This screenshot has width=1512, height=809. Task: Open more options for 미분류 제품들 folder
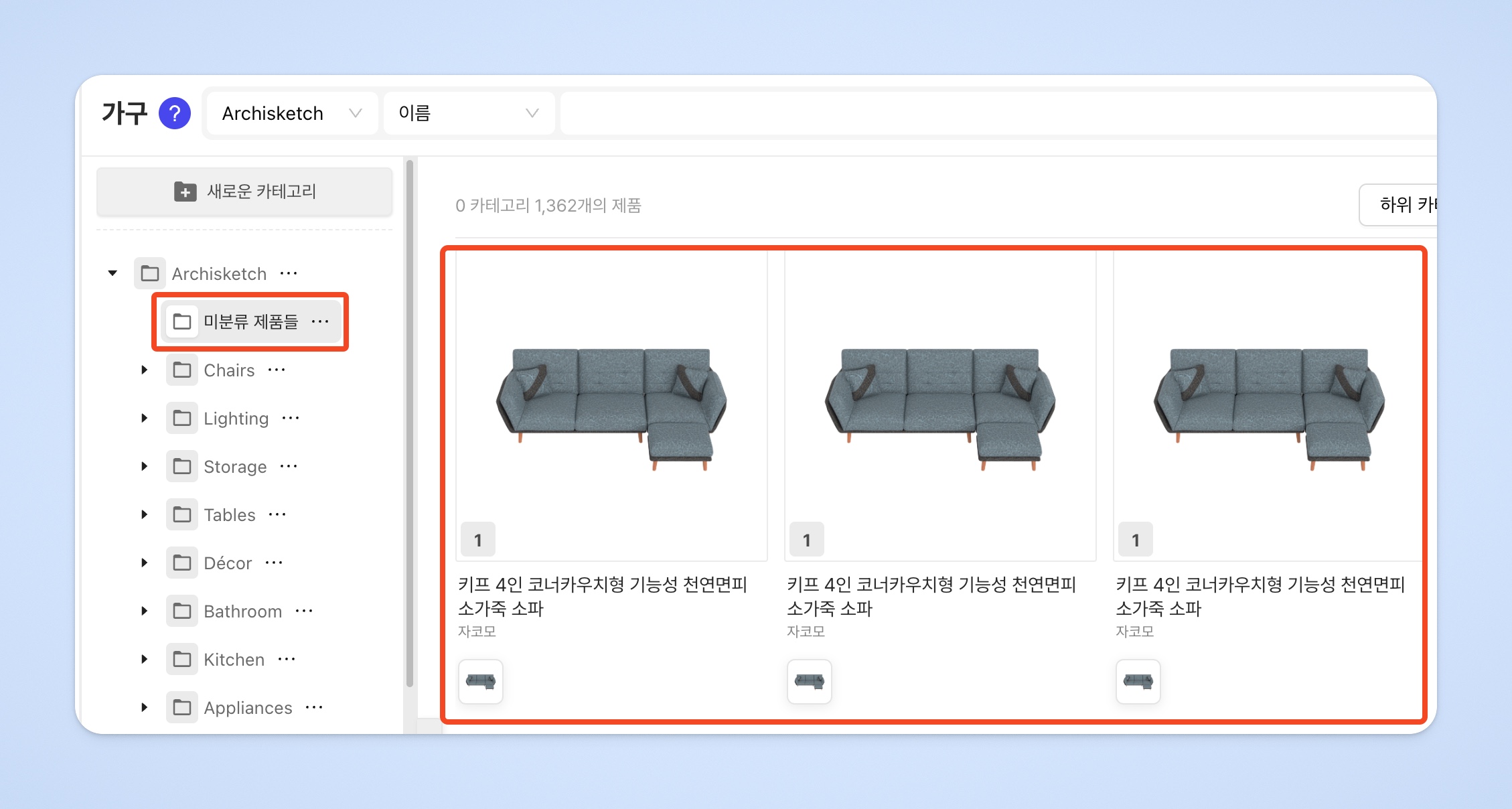(x=320, y=321)
